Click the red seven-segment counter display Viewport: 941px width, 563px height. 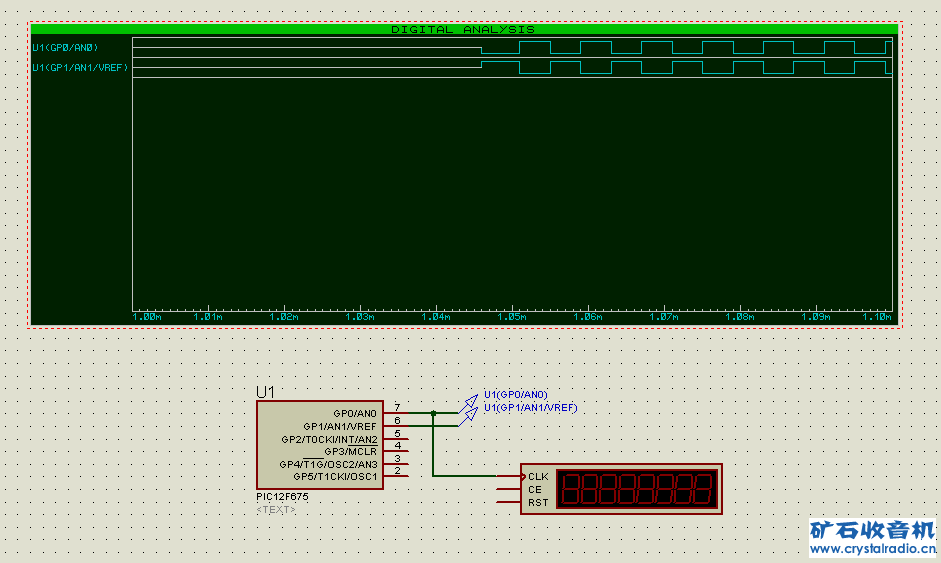636,489
